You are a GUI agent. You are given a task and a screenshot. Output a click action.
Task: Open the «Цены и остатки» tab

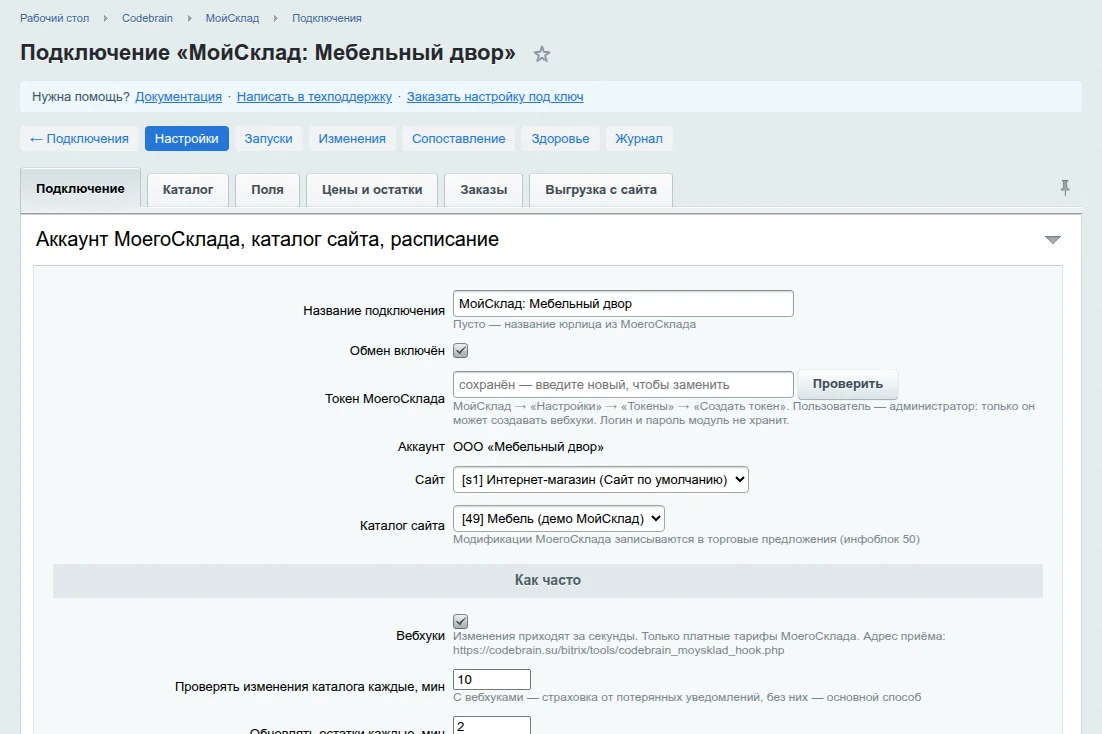[372, 190]
